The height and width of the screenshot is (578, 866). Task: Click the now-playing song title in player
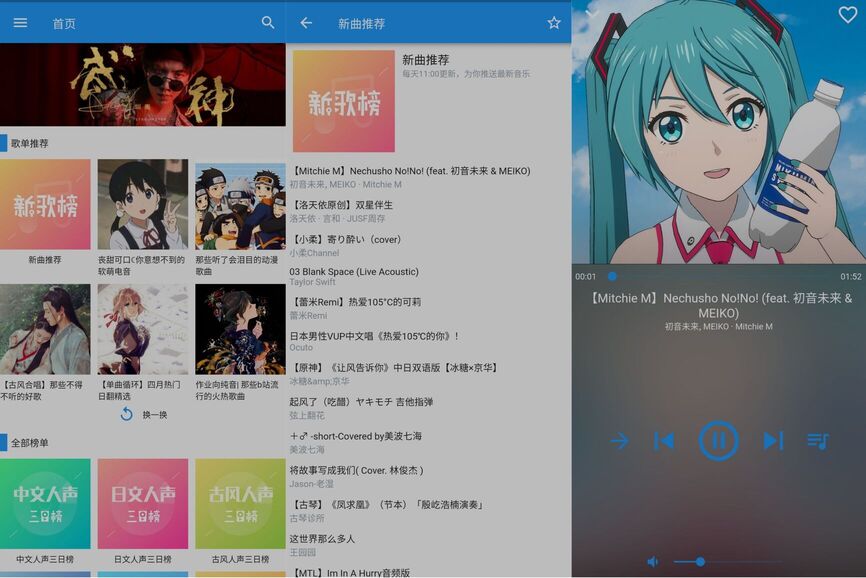pyautogui.click(x=719, y=305)
